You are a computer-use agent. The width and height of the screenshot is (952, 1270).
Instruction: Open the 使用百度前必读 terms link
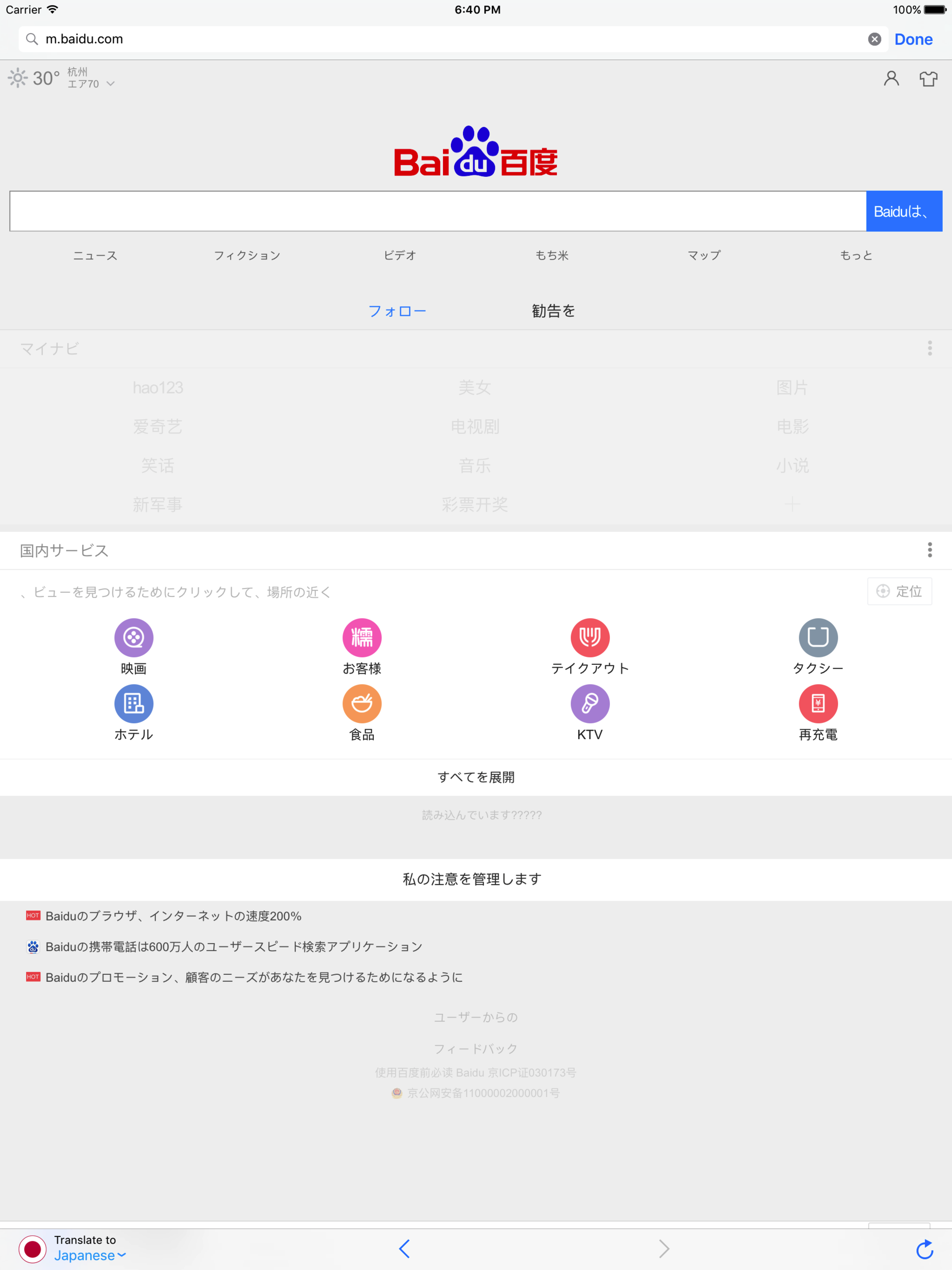coord(415,1072)
